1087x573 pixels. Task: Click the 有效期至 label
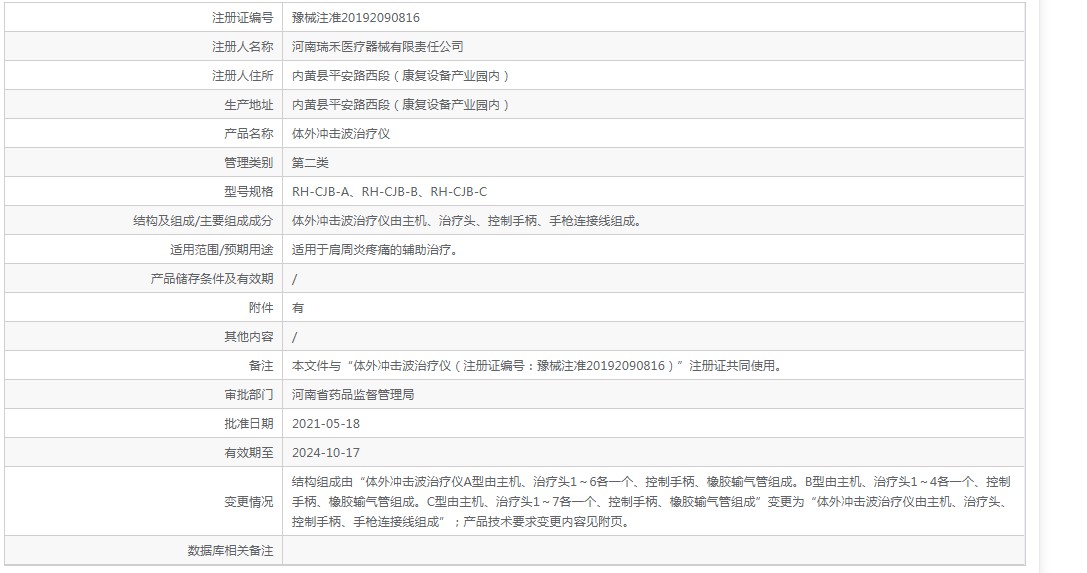(249, 453)
